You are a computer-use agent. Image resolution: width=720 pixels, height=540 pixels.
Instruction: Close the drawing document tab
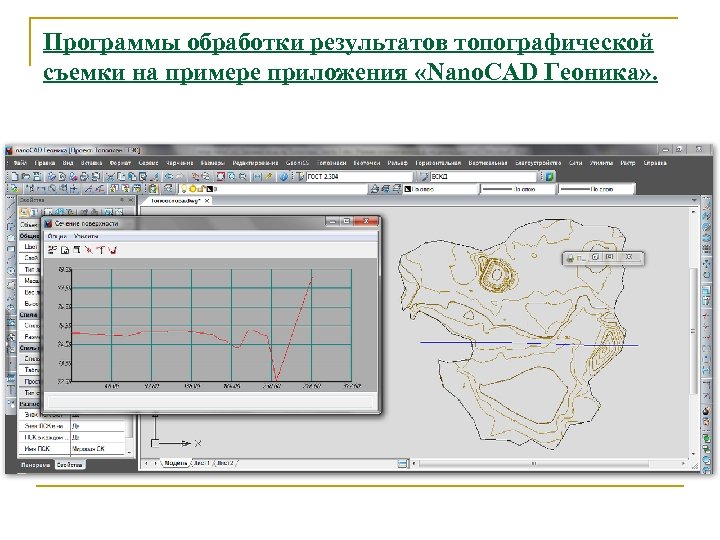207,201
